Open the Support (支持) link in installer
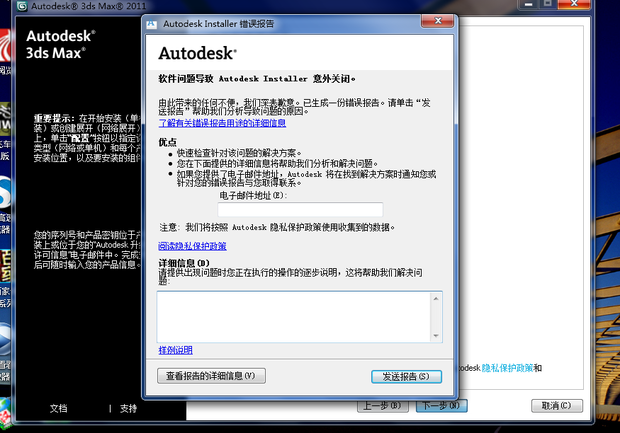The image size is (620, 433). tap(129, 408)
